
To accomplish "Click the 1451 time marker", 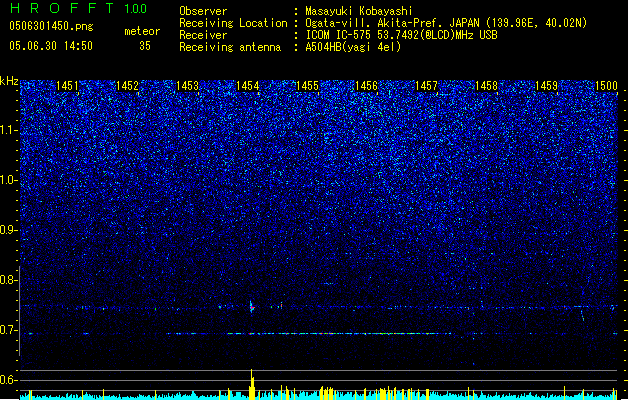I will click(x=67, y=86).
